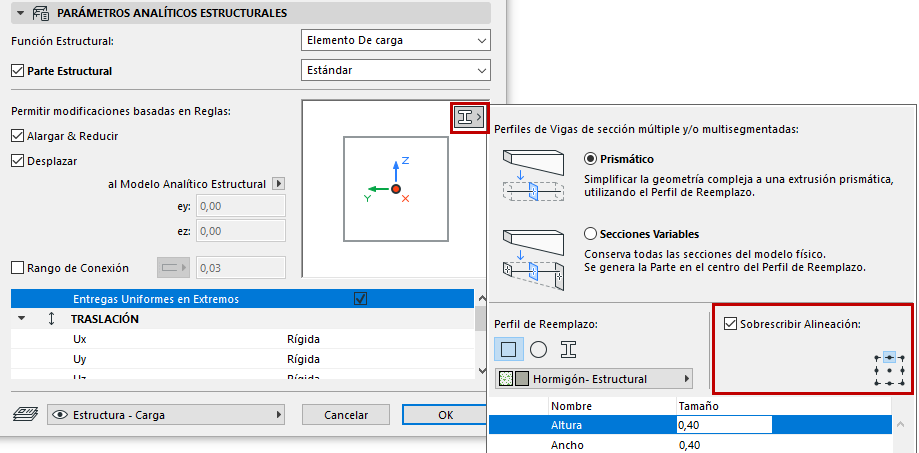The image size is (919, 453).
Task: Disable the Parte Estructural checkbox
Action: coord(16,71)
